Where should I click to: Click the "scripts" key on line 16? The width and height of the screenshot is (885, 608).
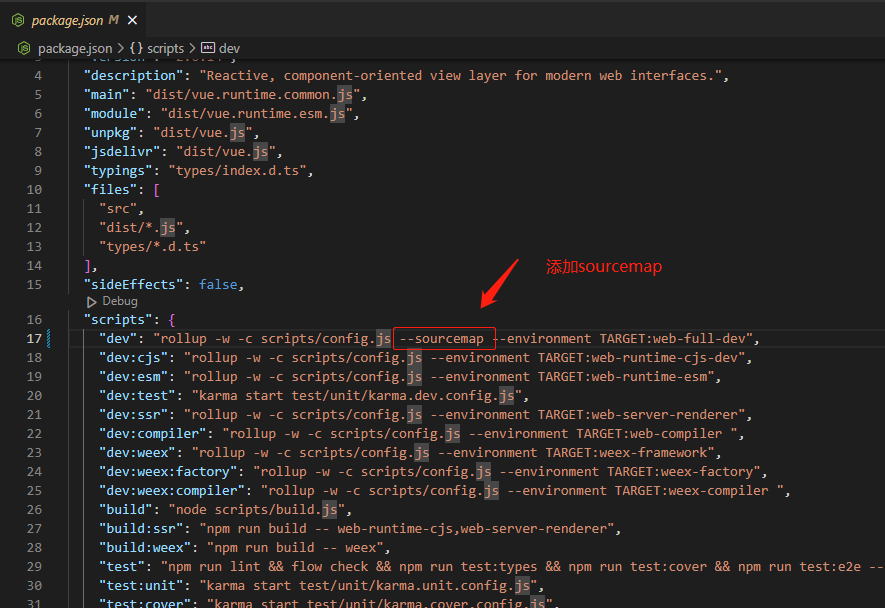pyautogui.click(x=118, y=320)
